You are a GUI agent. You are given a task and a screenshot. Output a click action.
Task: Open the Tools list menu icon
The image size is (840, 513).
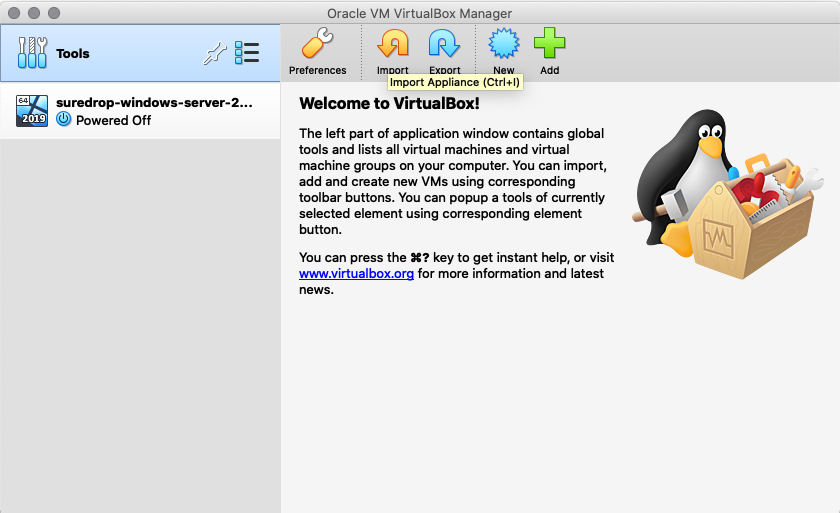(x=247, y=53)
